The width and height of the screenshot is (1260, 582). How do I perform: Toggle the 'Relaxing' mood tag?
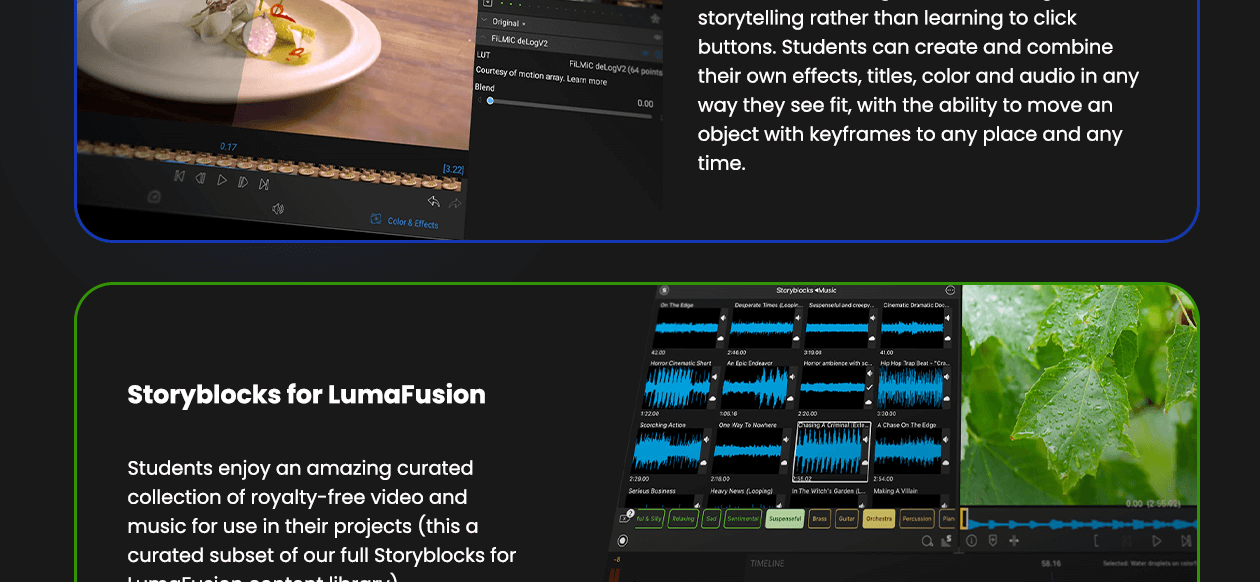point(682,519)
